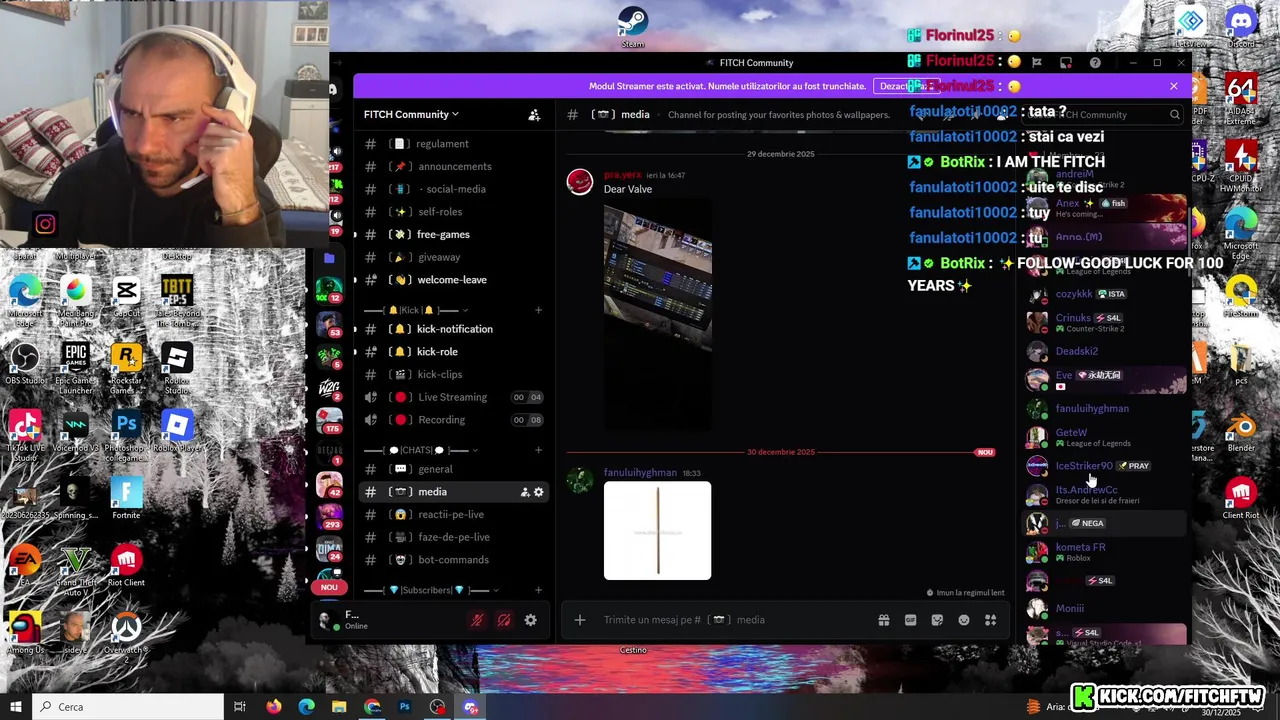Open the gift icon in the message bar
The width and height of the screenshot is (1280, 720).
884,620
